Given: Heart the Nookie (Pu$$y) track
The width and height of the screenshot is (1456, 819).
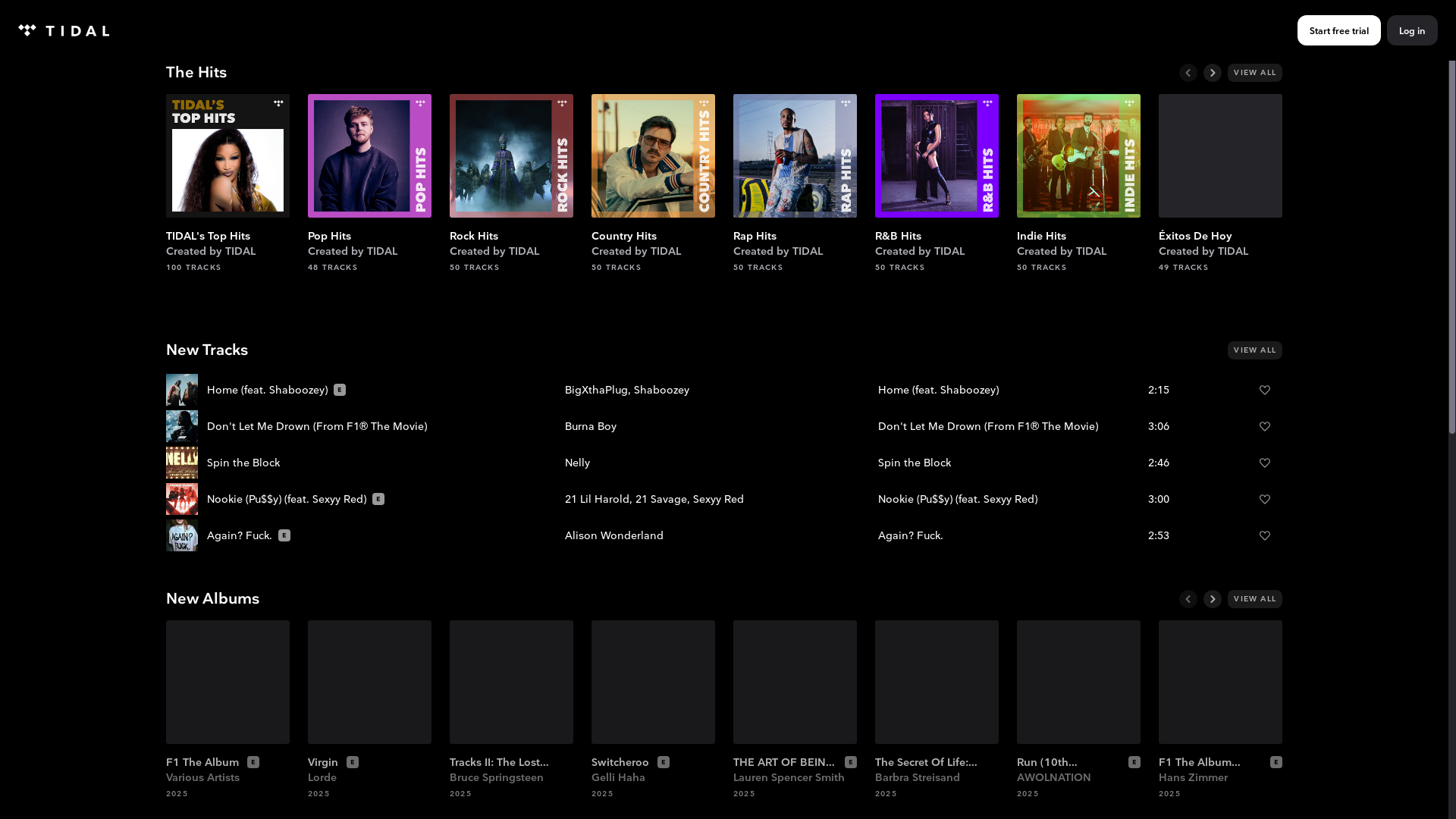Looking at the screenshot, I should [1265, 499].
